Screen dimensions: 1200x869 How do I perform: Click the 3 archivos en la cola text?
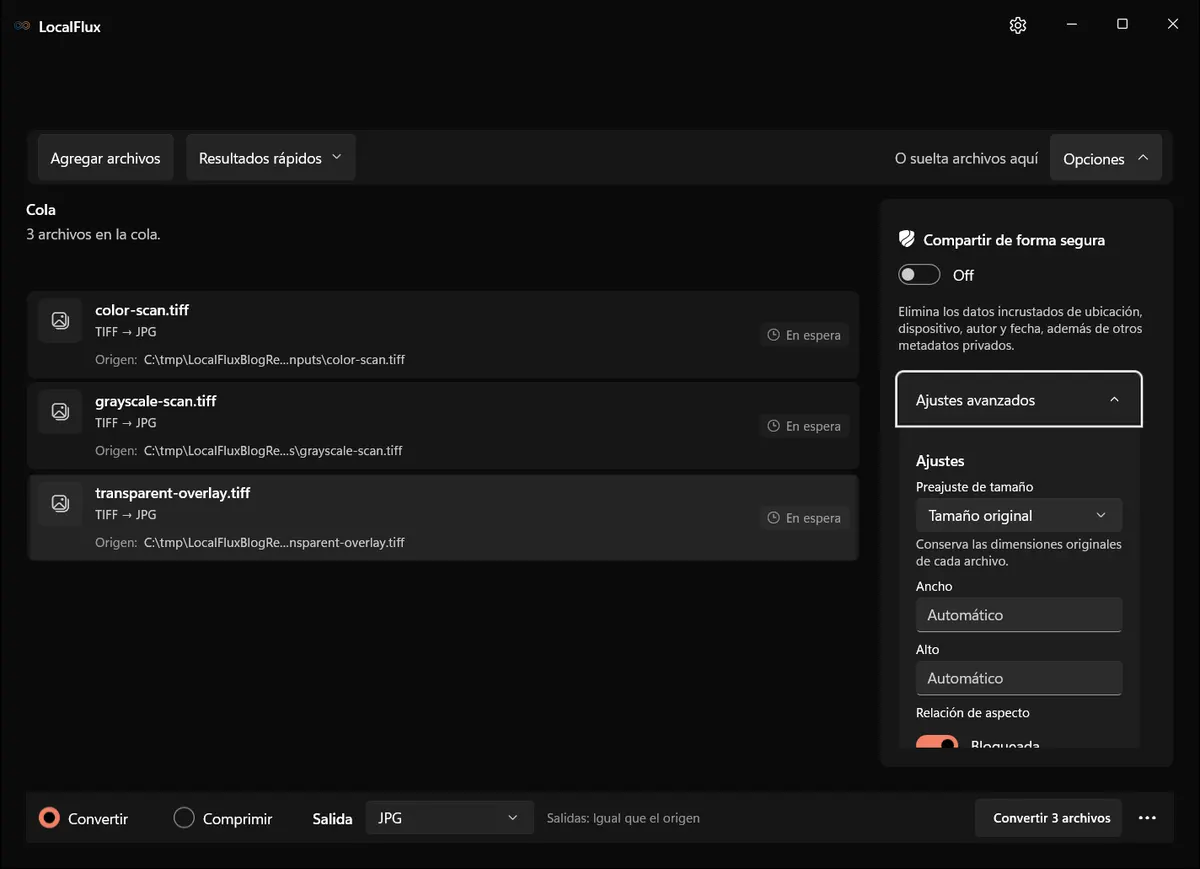93,234
